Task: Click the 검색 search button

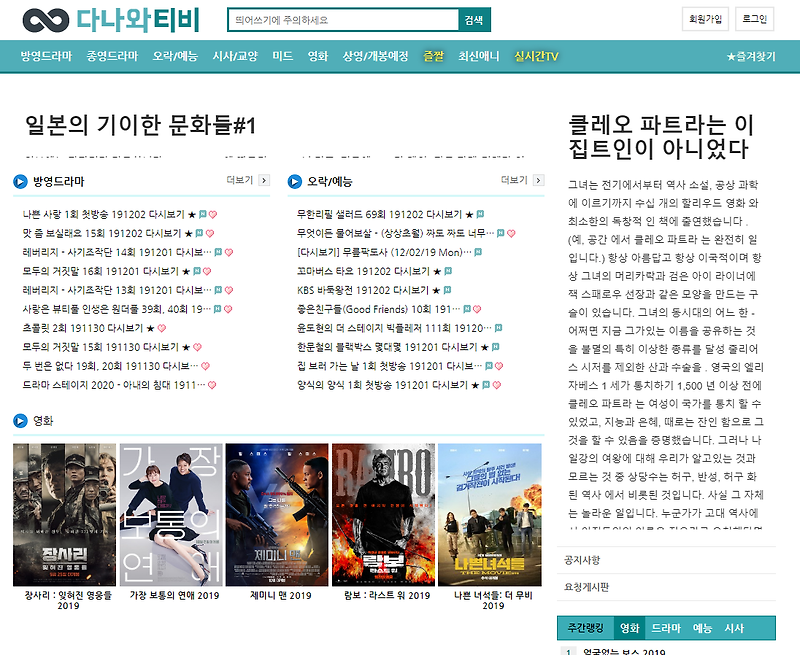Action: point(474,20)
